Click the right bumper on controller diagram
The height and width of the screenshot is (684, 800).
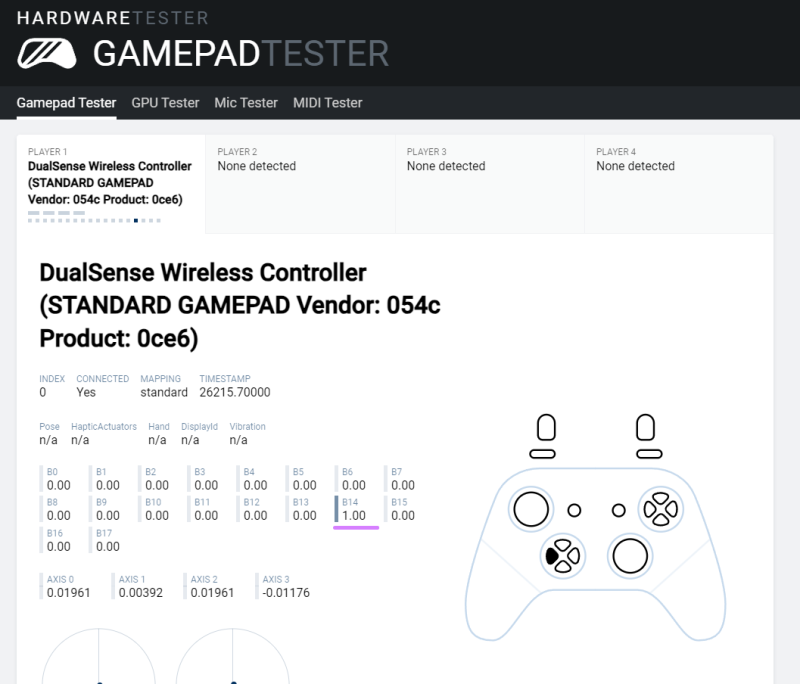tap(649, 454)
